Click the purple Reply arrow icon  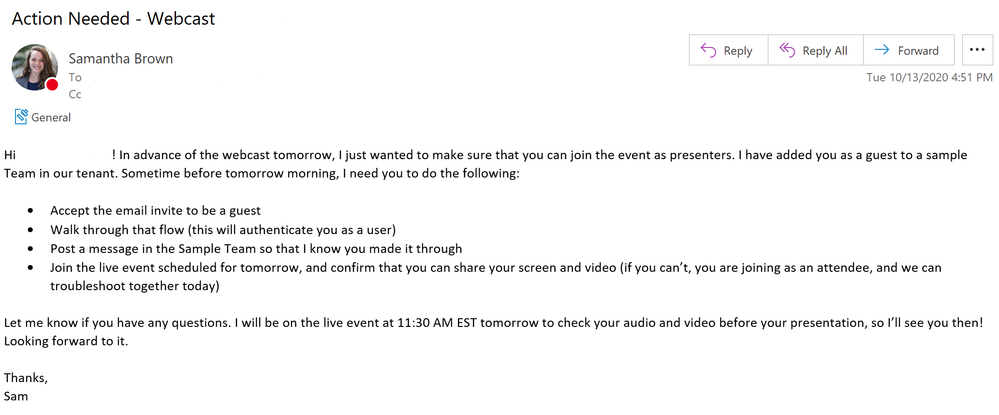point(708,50)
